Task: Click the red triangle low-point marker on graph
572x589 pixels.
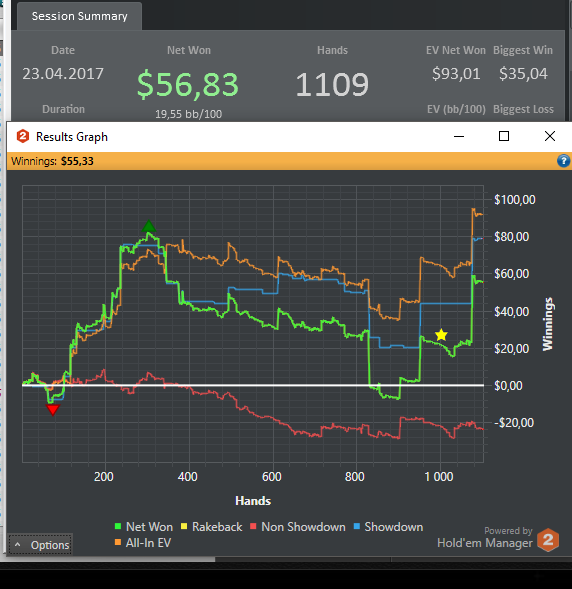Action: 53,410
